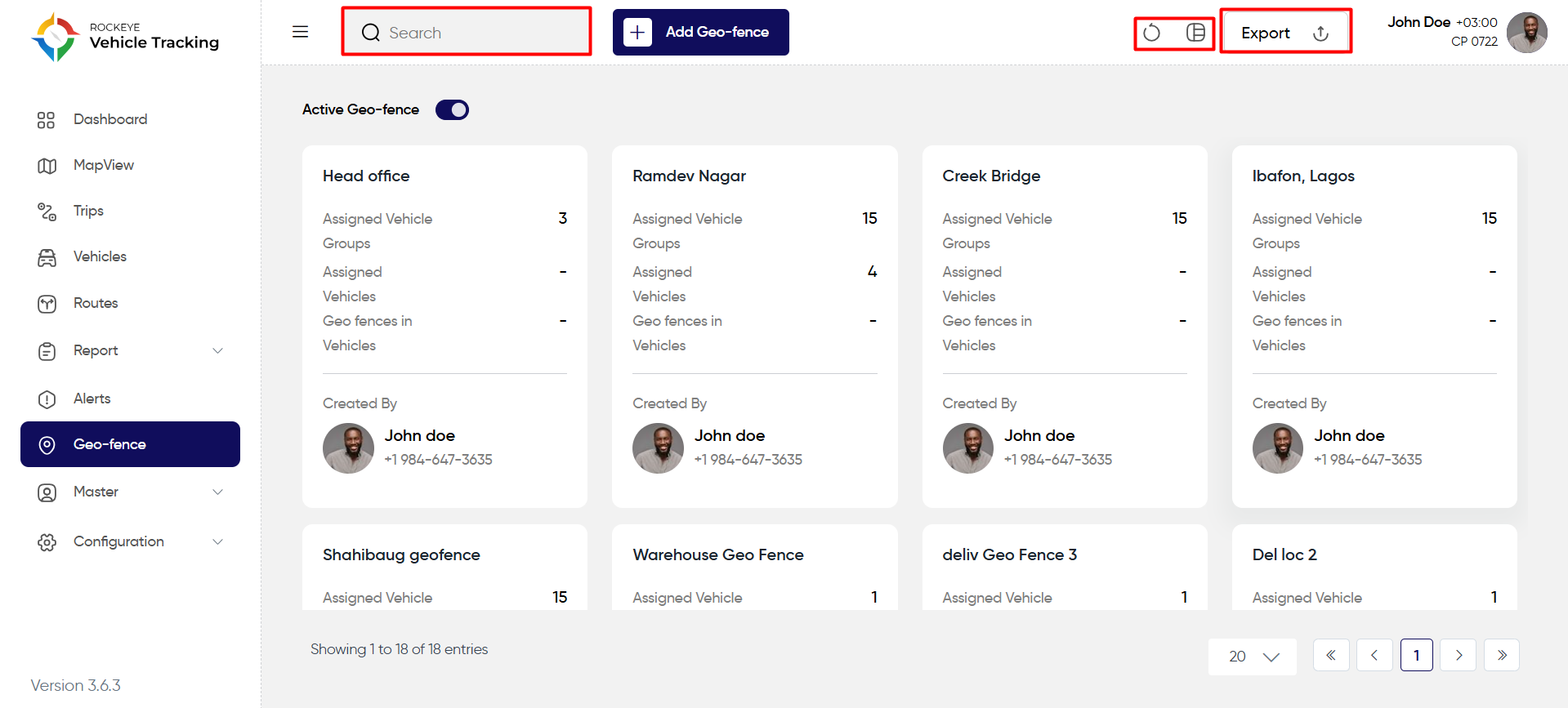Expand the Configuration submenu chevron
This screenshot has width=1568, height=708.
[x=217, y=541]
